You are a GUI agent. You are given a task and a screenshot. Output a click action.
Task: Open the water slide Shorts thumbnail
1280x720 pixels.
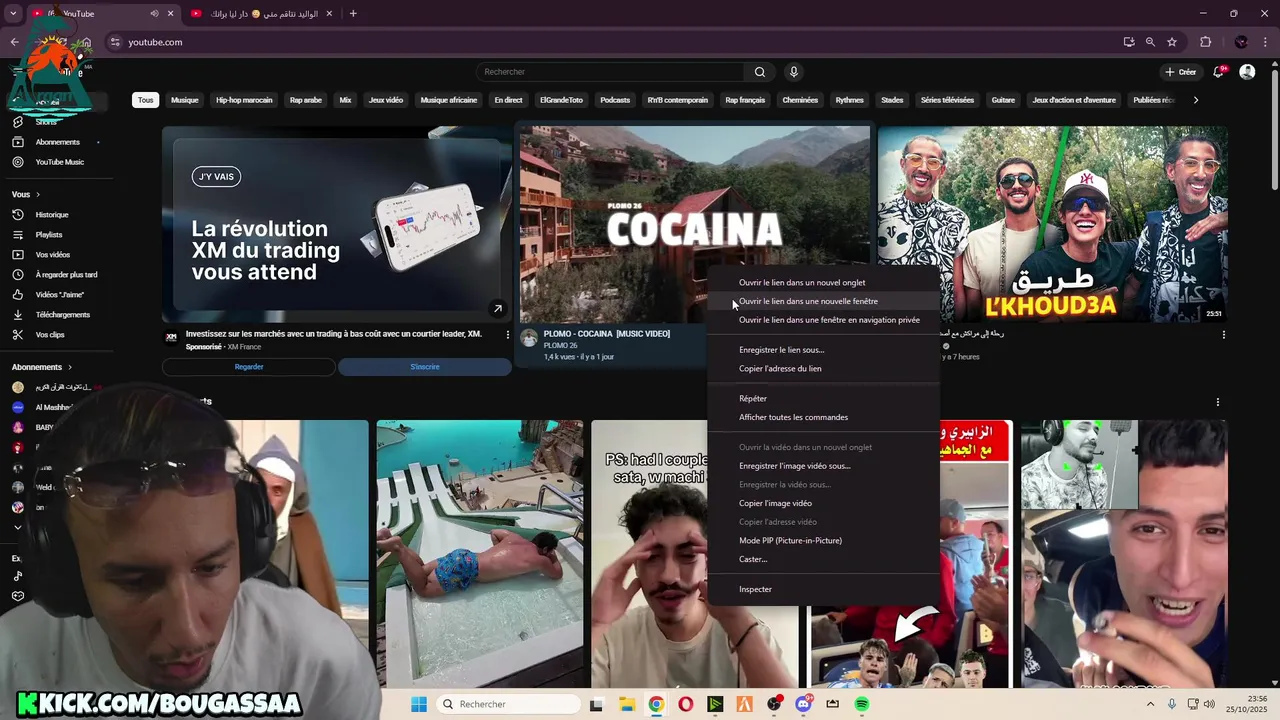(x=479, y=553)
